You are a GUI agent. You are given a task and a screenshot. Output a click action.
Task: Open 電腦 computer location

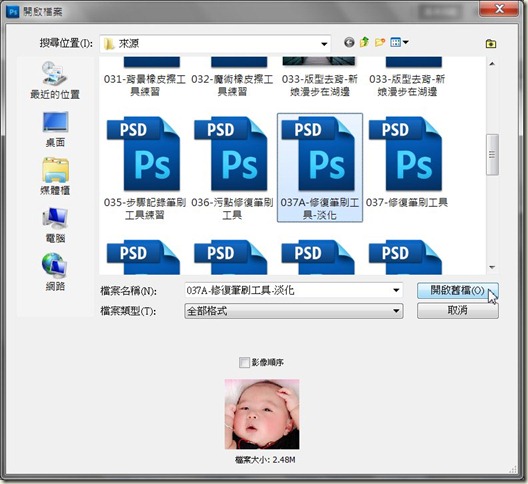[x=55, y=225]
